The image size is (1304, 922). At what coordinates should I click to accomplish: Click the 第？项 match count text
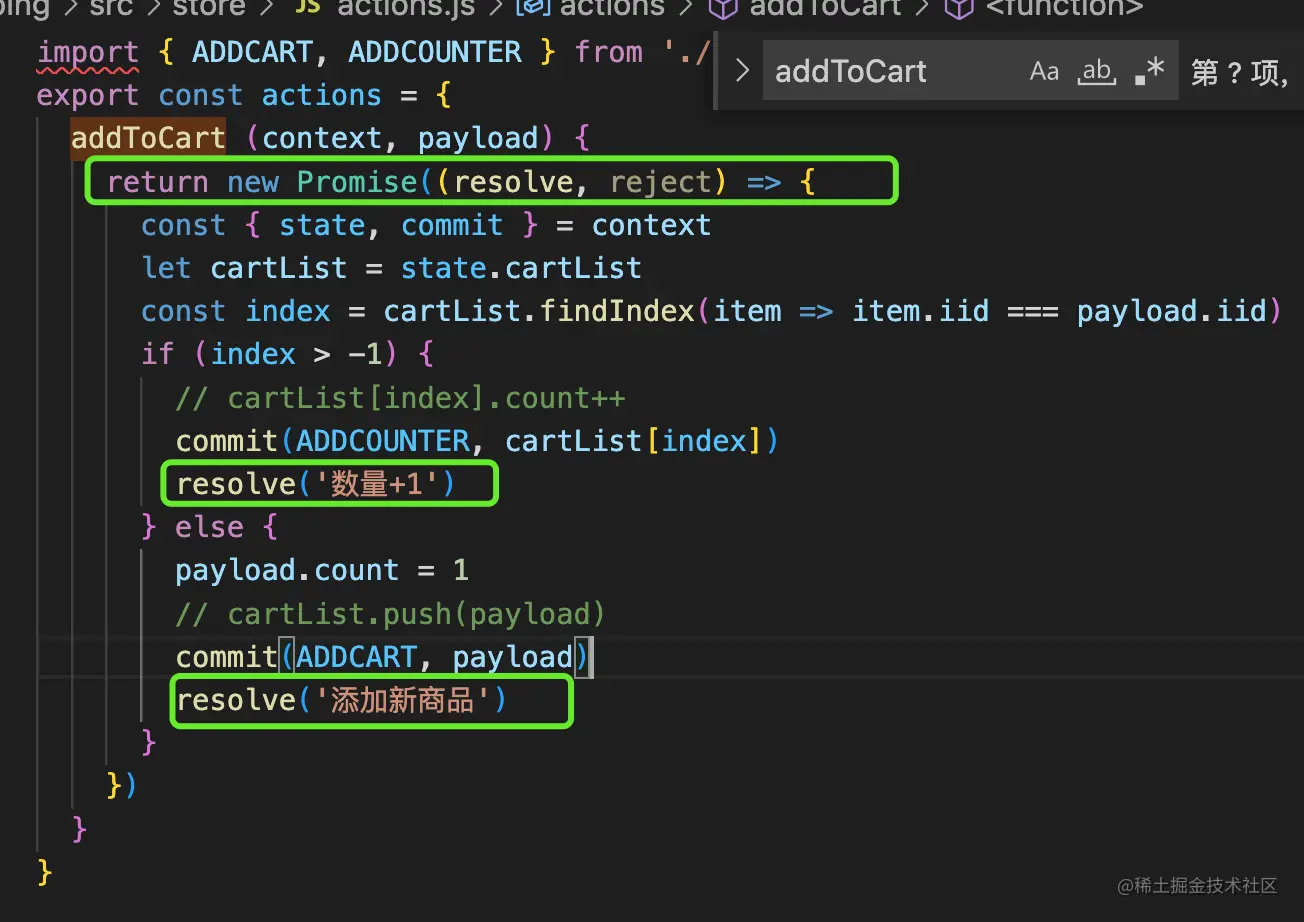tap(1238, 72)
